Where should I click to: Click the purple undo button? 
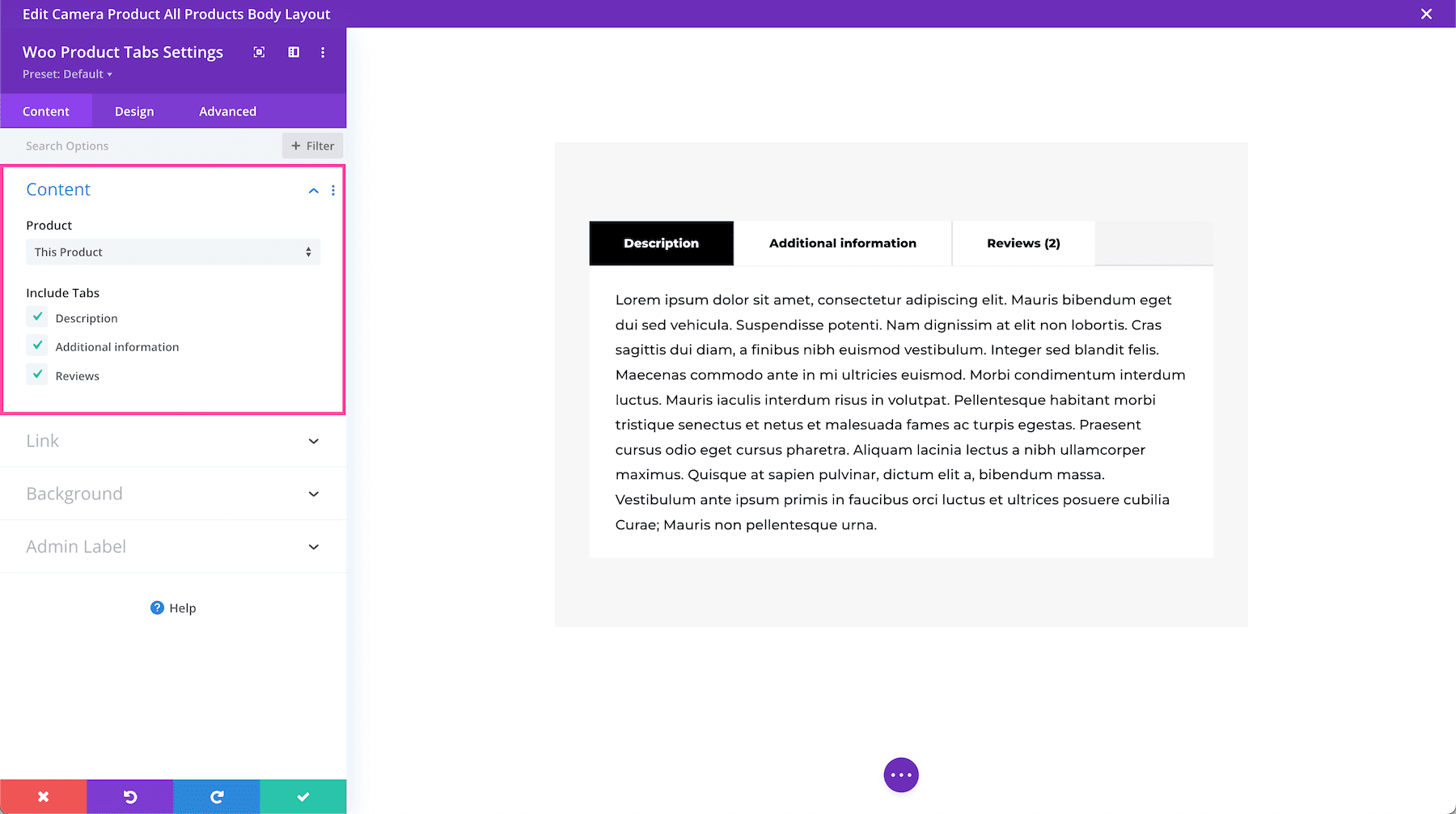pyautogui.click(x=130, y=796)
